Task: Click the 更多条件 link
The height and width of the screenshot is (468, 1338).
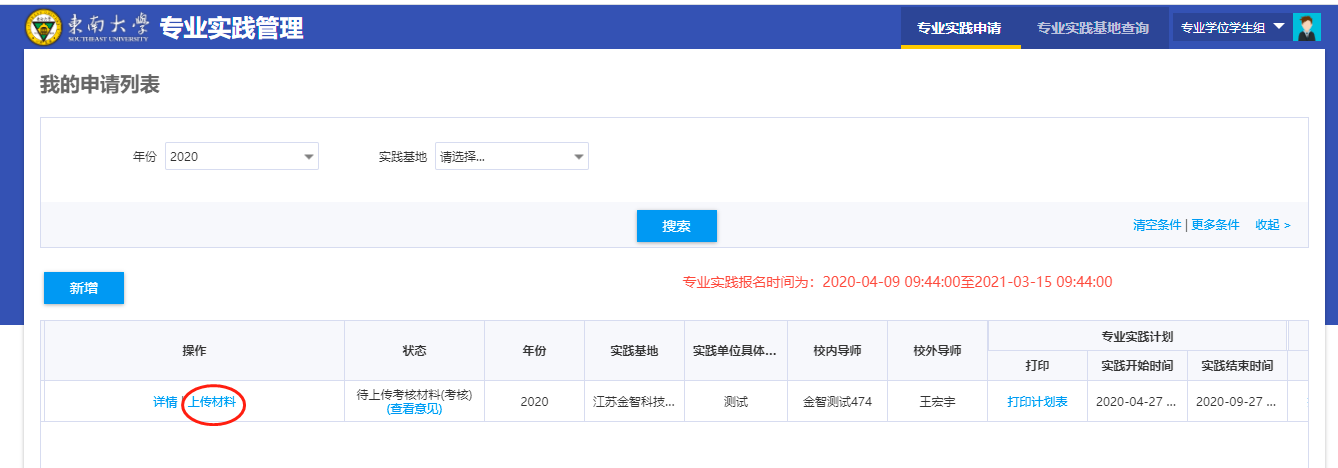Action: click(1215, 225)
